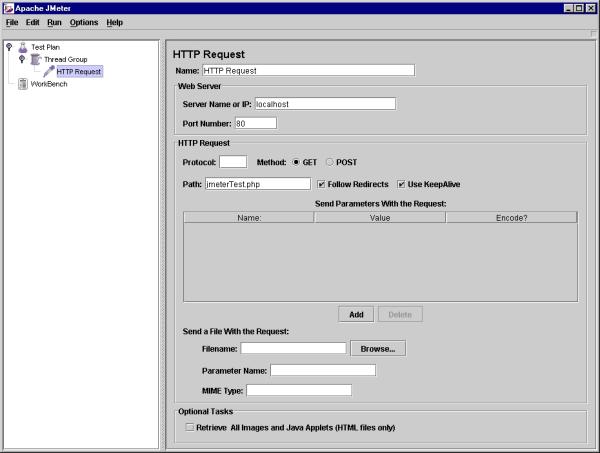
Task: Click the Web Server group label
Action: click(x=199, y=86)
